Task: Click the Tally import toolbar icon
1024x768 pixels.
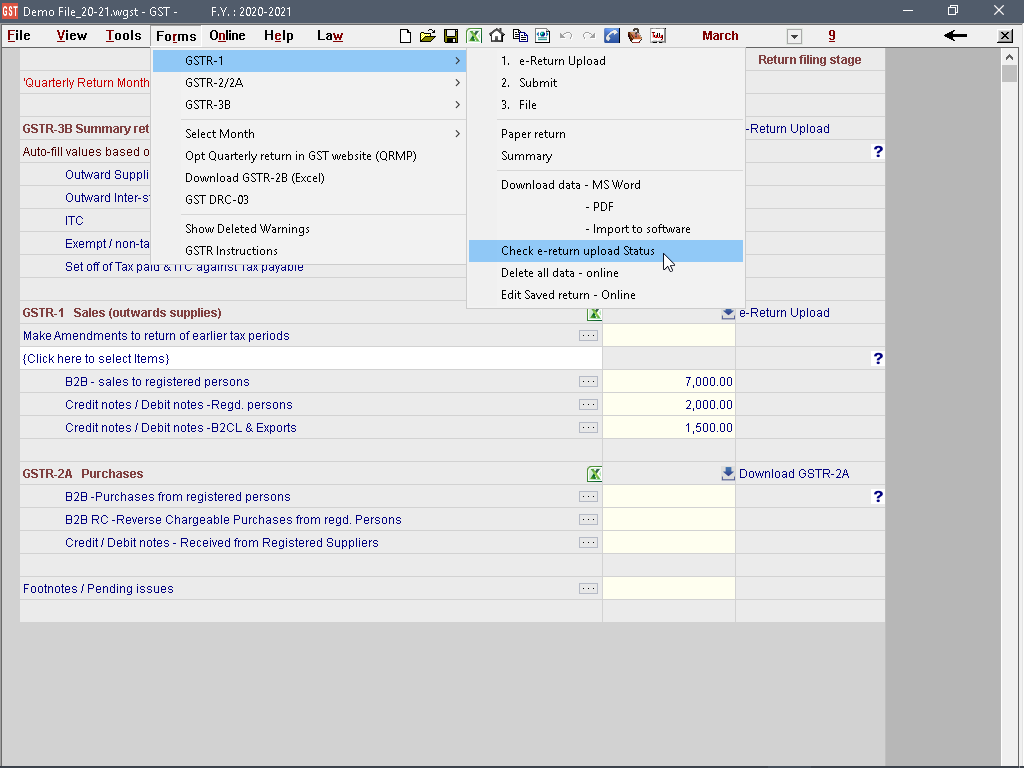Action: [657, 36]
